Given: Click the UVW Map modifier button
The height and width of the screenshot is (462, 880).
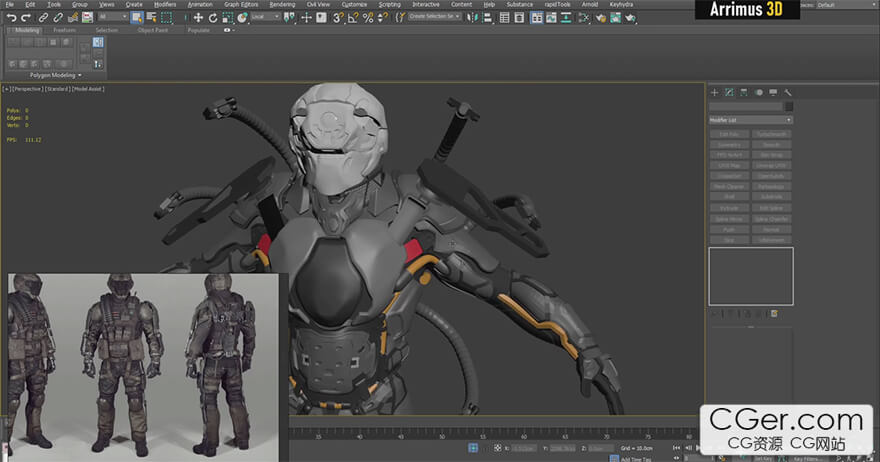Looking at the screenshot, I should coord(729,166).
